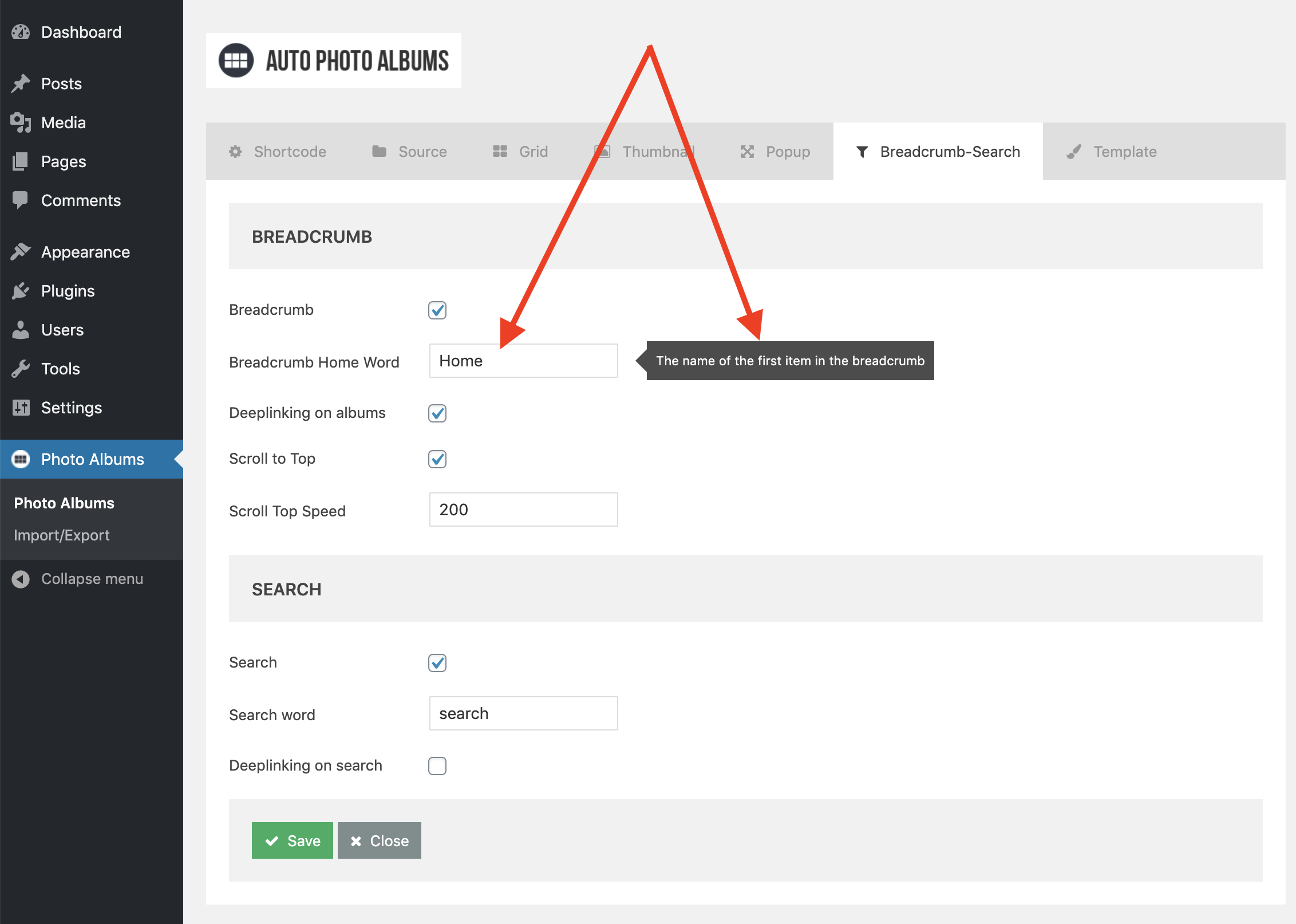1296x924 pixels.
Task: Uncheck Deeplinking on albums
Action: pyautogui.click(x=437, y=413)
